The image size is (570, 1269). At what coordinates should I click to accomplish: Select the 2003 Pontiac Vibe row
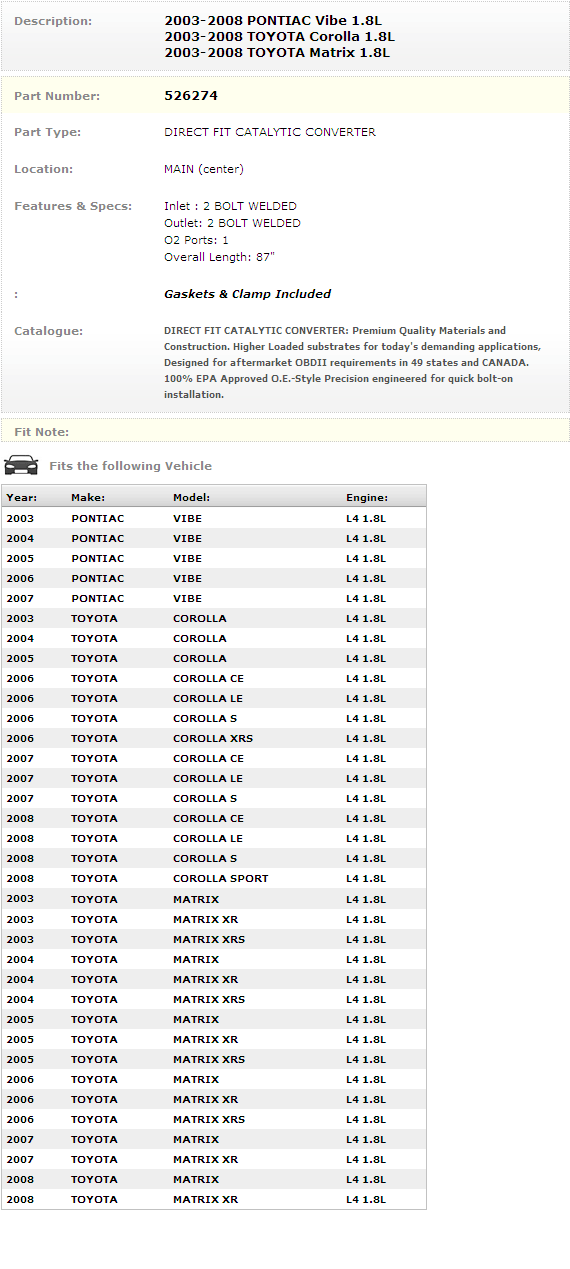click(x=214, y=519)
